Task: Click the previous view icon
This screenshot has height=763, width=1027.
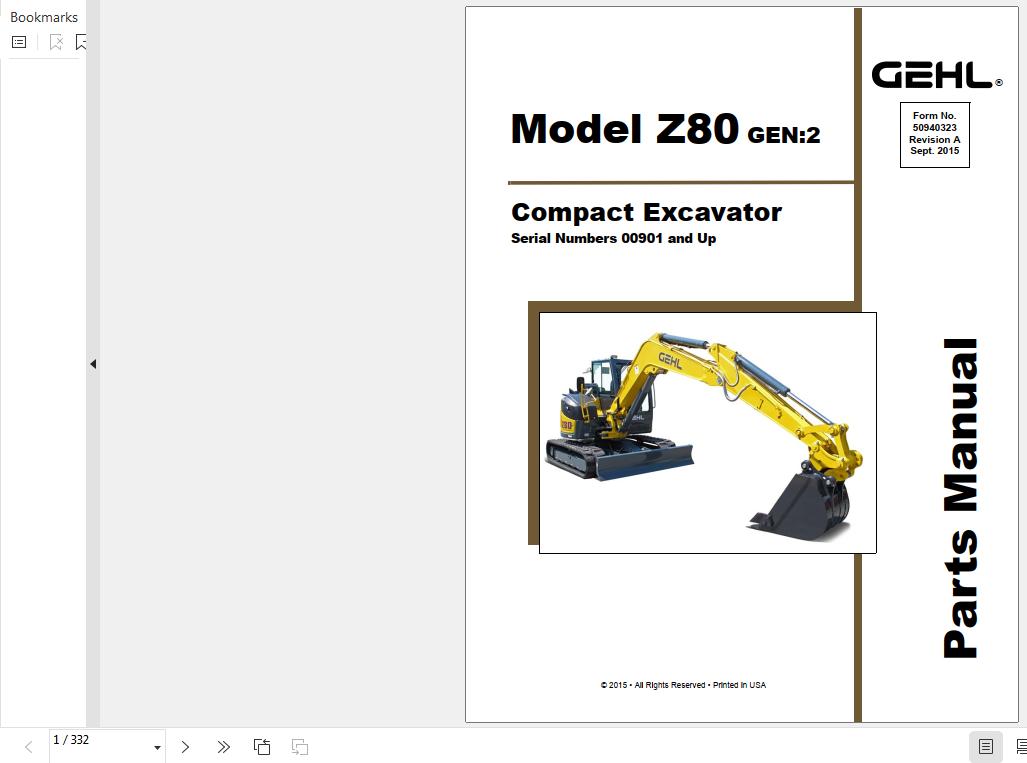Action: (262, 747)
